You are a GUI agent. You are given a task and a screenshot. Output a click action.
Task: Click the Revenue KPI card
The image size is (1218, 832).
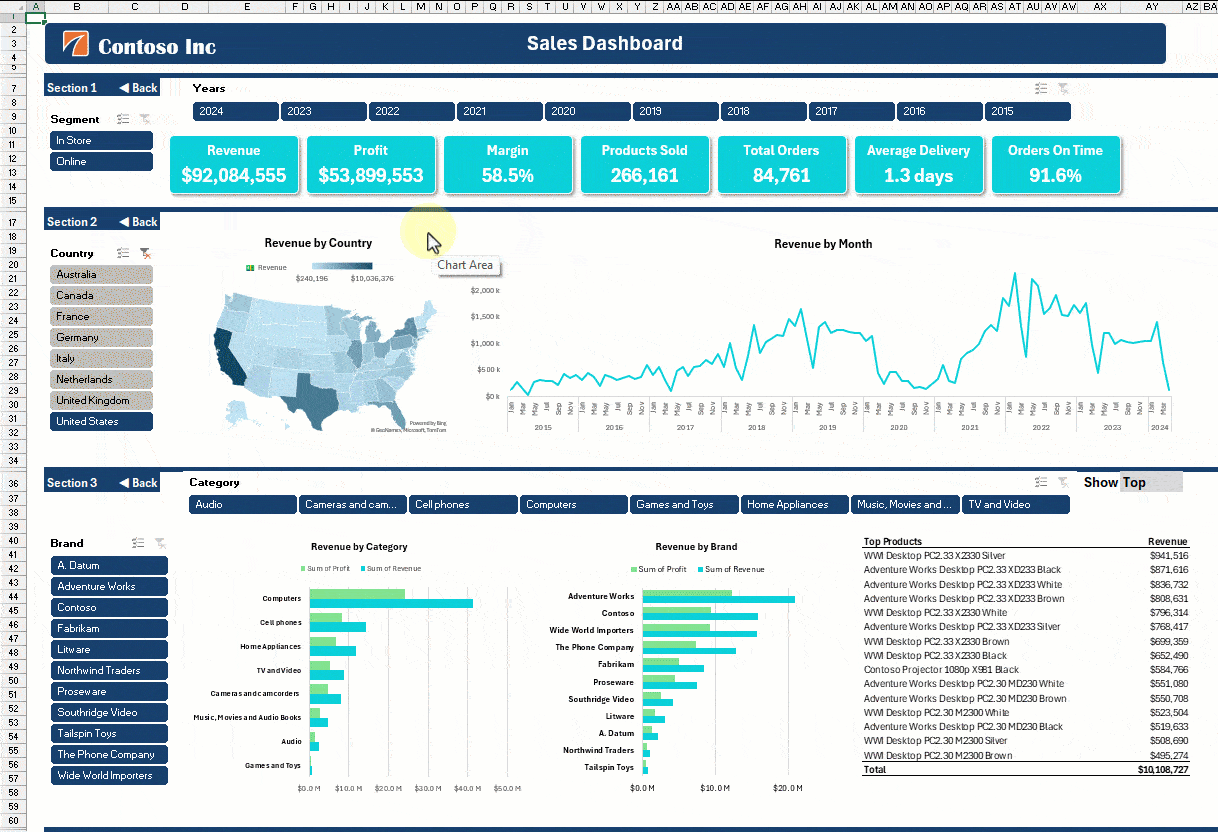coord(234,165)
